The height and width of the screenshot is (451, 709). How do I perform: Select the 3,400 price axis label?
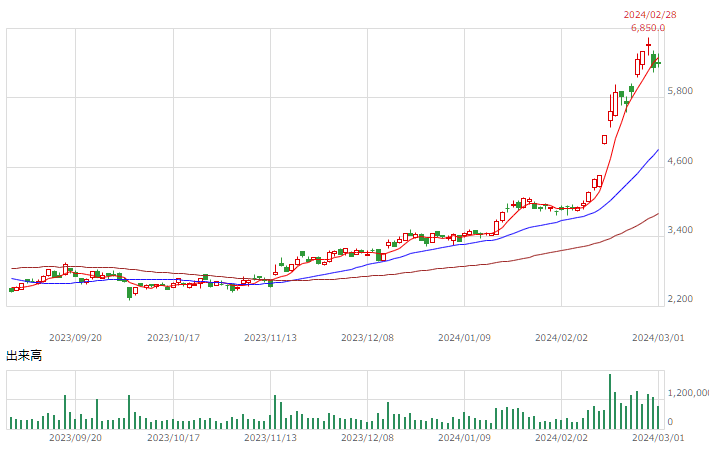pos(680,230)
